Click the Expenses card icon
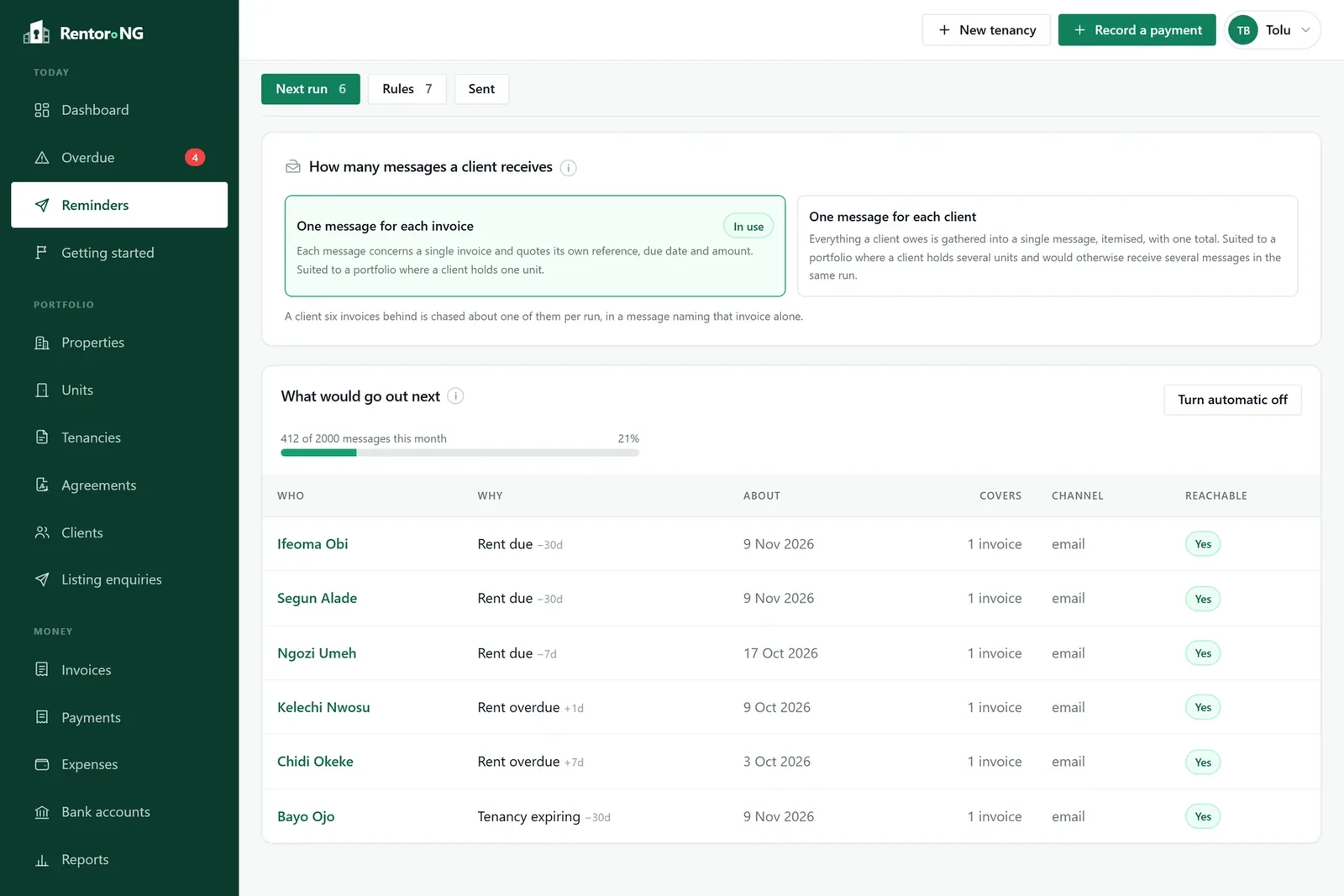 click(42, 764)
